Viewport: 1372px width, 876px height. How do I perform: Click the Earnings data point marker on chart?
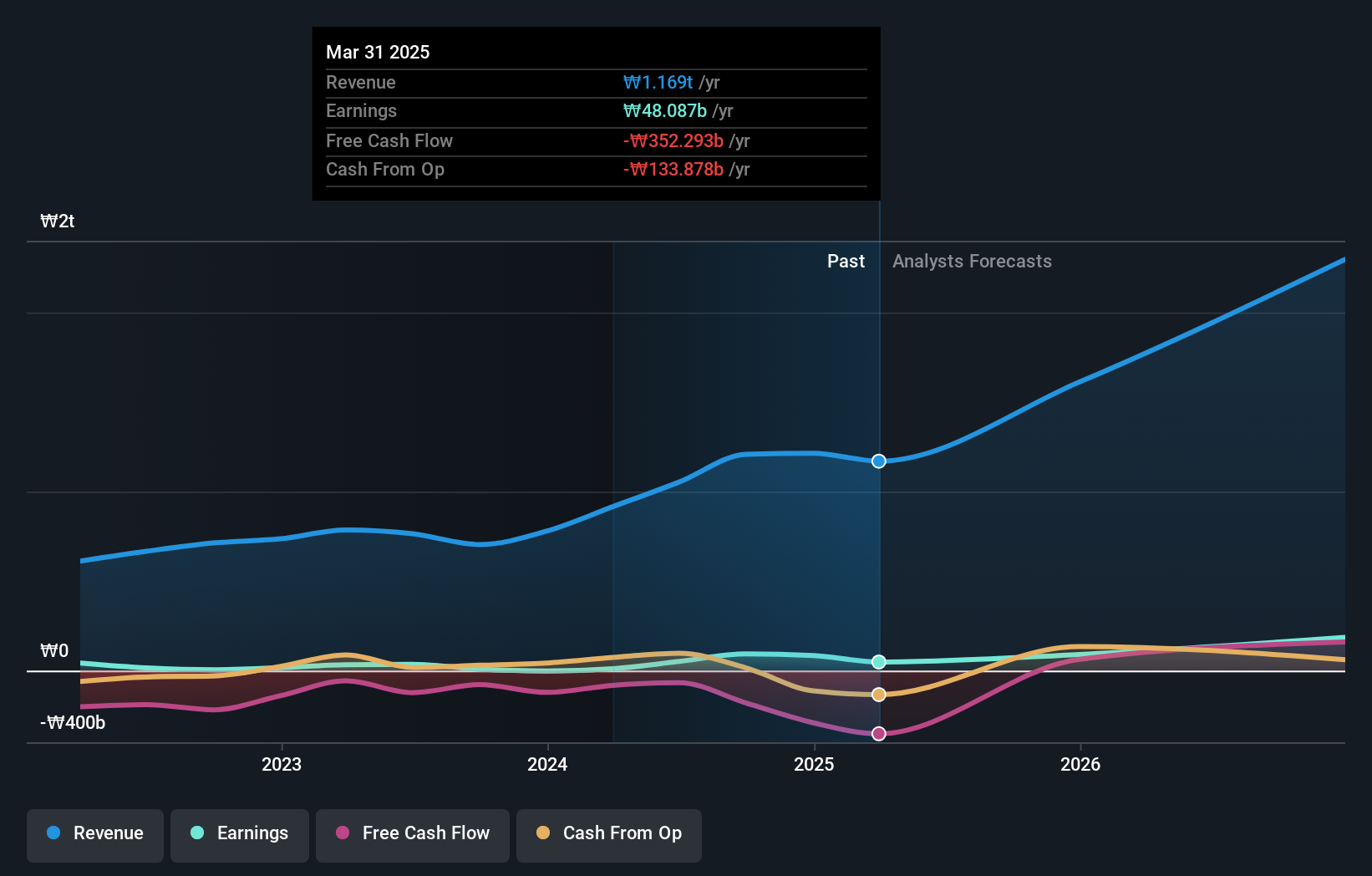click(878, 662)
